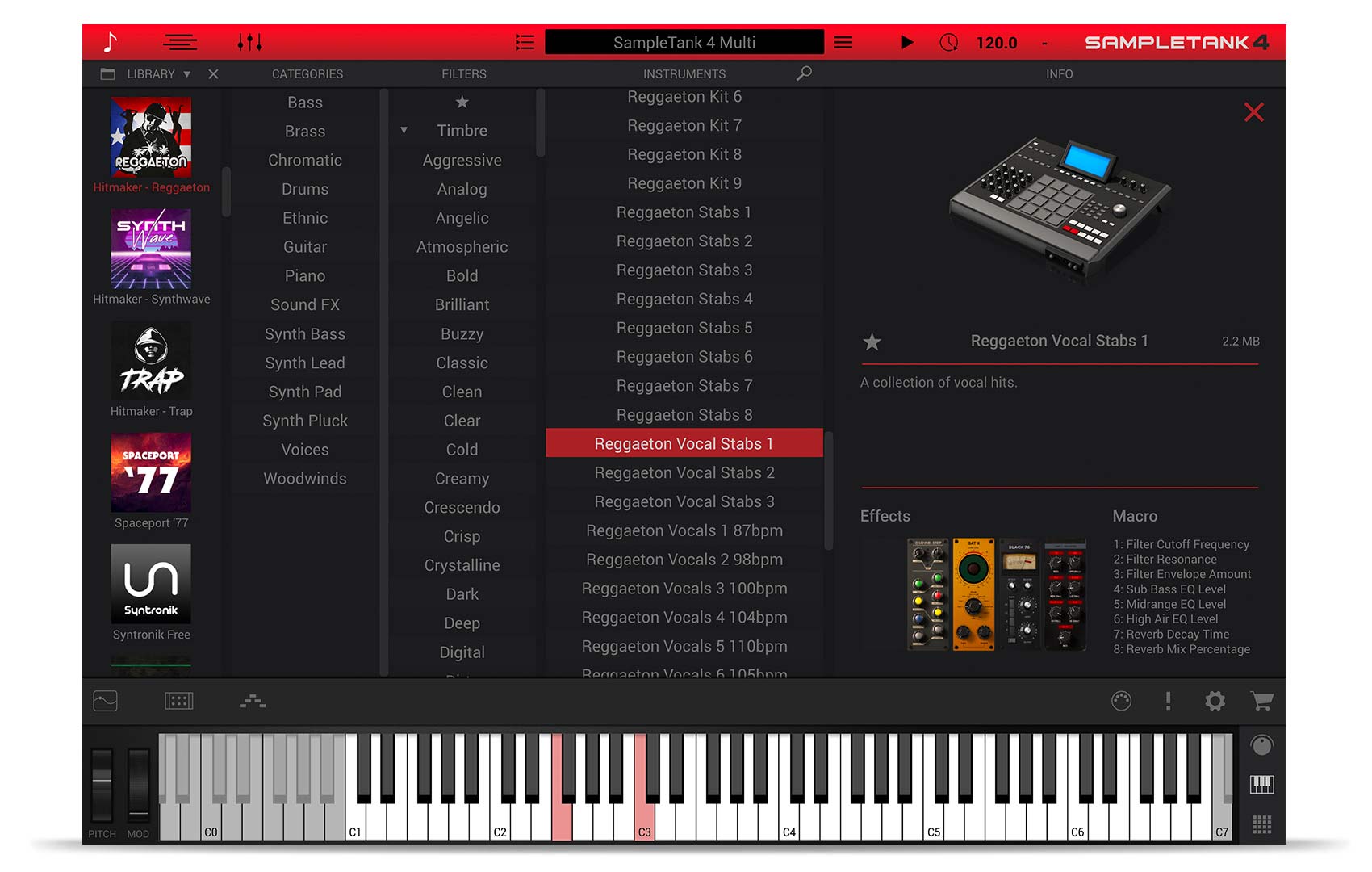1372x872 pixels.
Task: Select the Drums category
Action: click(x=305, y=189)
